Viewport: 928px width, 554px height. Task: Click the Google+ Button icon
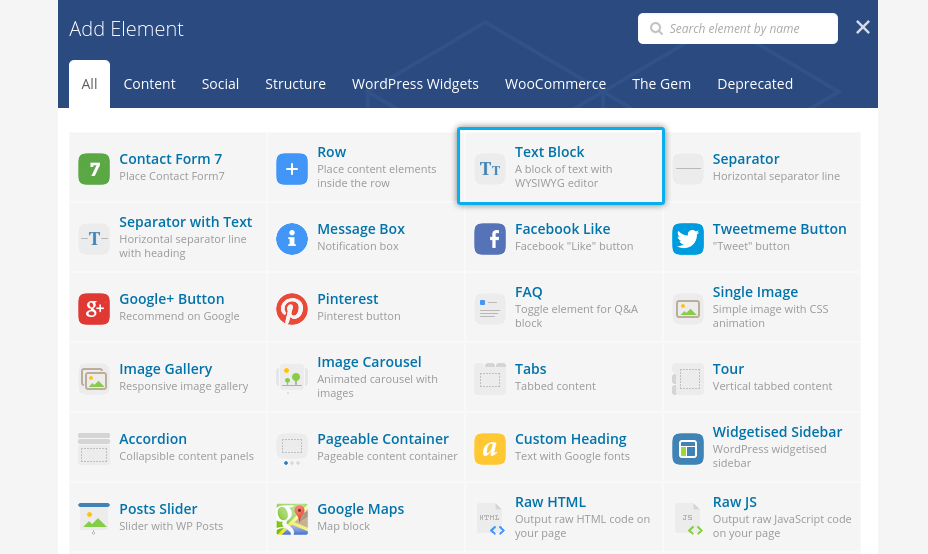94,309
